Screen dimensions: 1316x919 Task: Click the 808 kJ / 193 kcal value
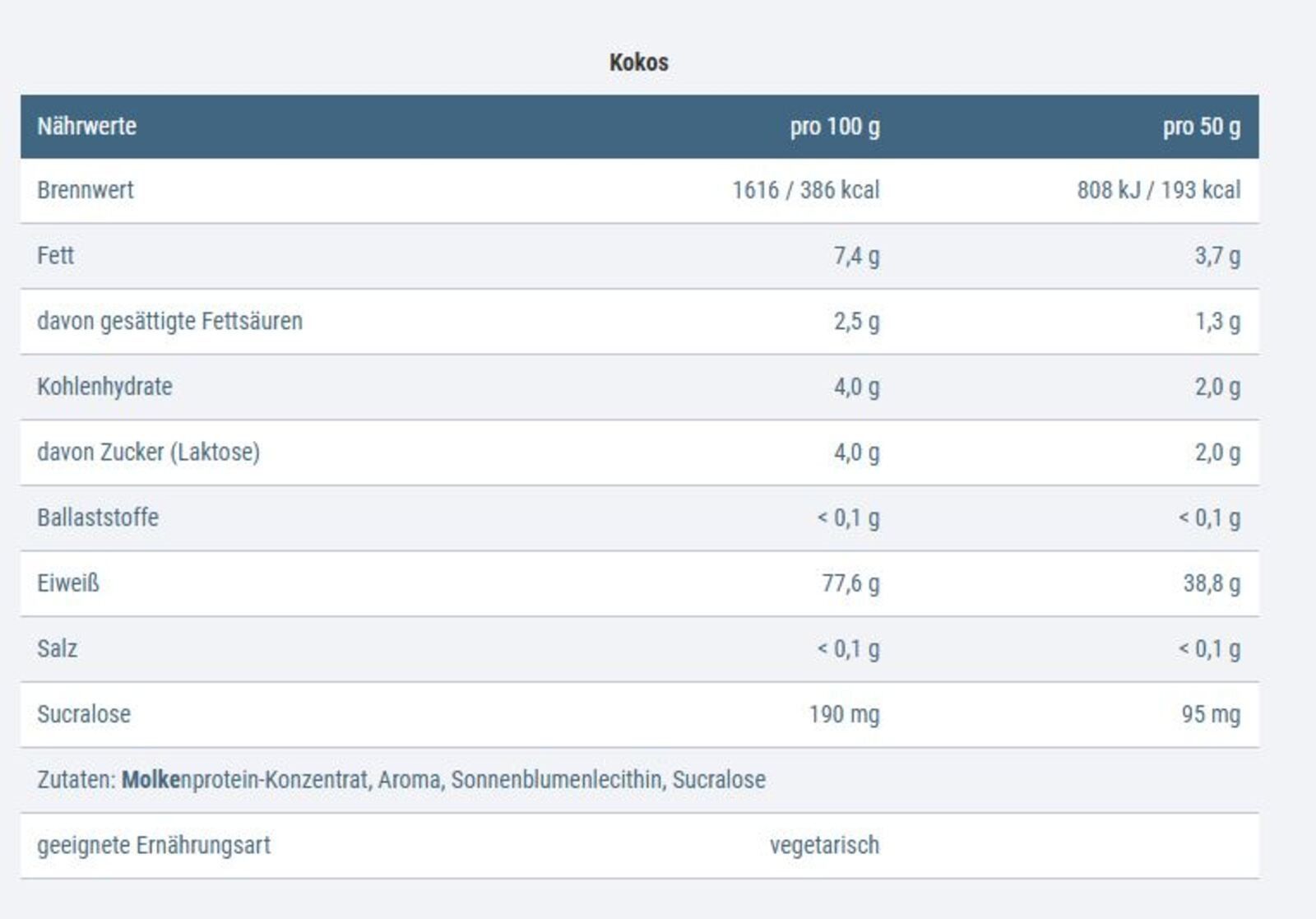pos(1158,190)
